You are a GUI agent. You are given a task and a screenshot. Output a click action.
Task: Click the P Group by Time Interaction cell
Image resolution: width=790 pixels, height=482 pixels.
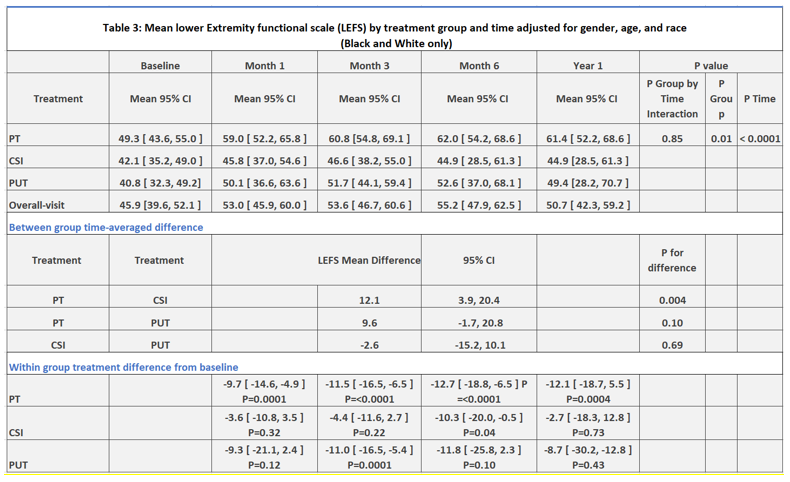(x=672, y=99)
